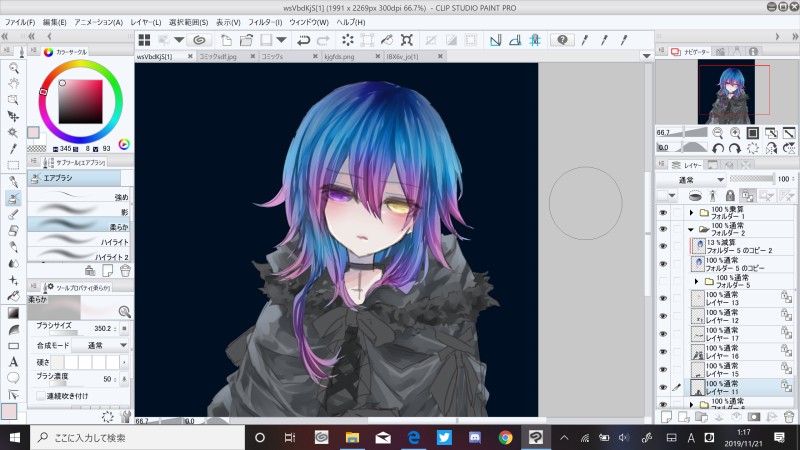The width and height of the screenshot is (800, 450).
Task: Click the new raster layer icon
Action: coord(666,417)
